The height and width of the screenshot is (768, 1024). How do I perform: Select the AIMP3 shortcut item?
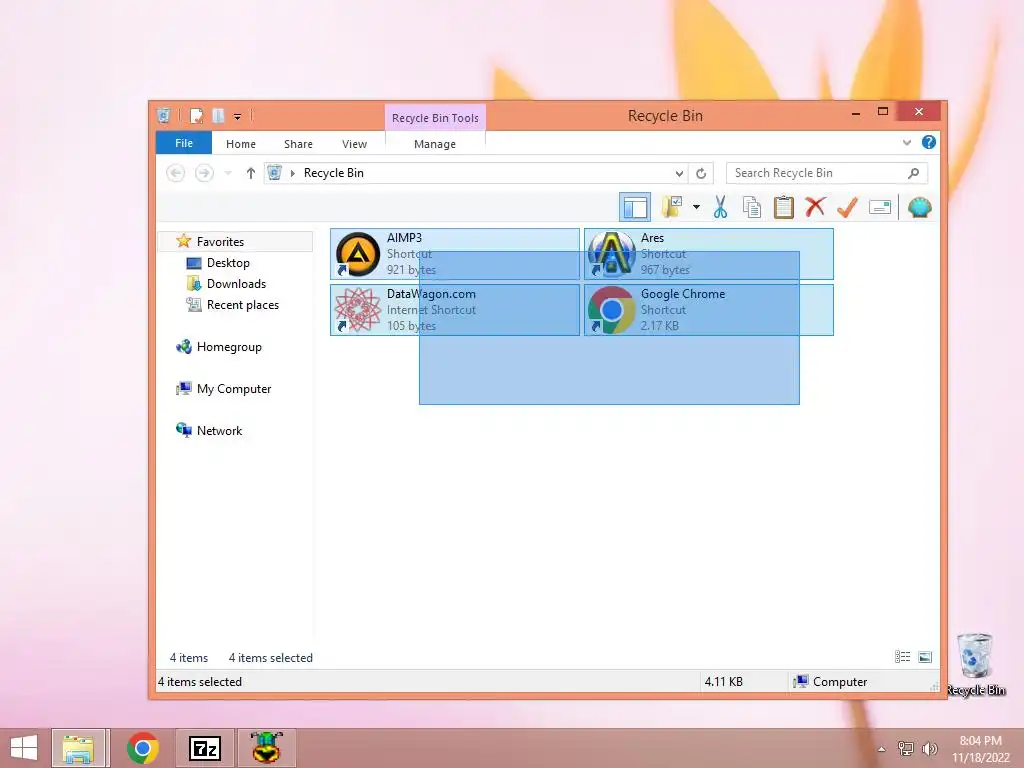pos(455,254)
